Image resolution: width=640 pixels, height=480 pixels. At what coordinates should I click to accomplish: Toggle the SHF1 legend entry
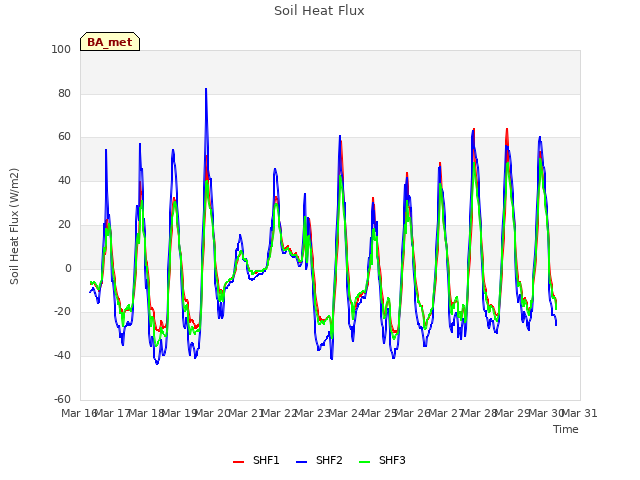click(256, 460)
